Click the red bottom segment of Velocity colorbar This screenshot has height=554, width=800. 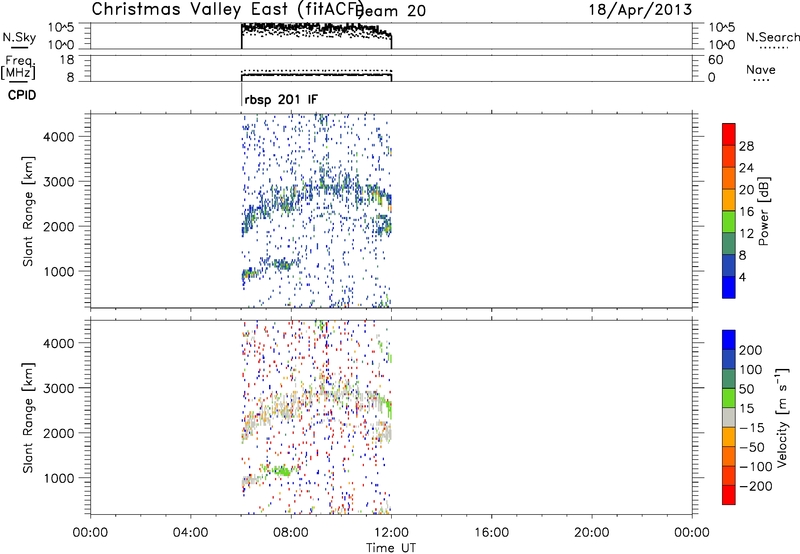729,495
